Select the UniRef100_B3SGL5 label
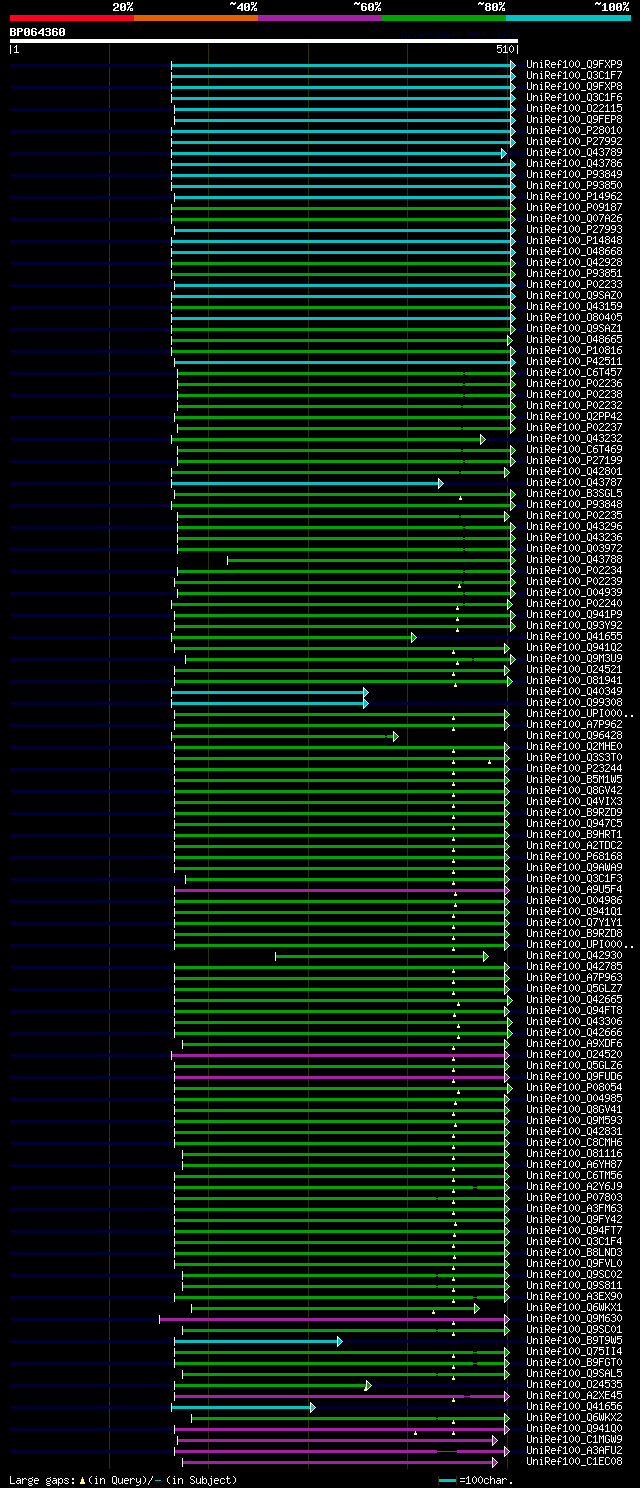Screen dimensions: 640x1488 click(574, 494)
